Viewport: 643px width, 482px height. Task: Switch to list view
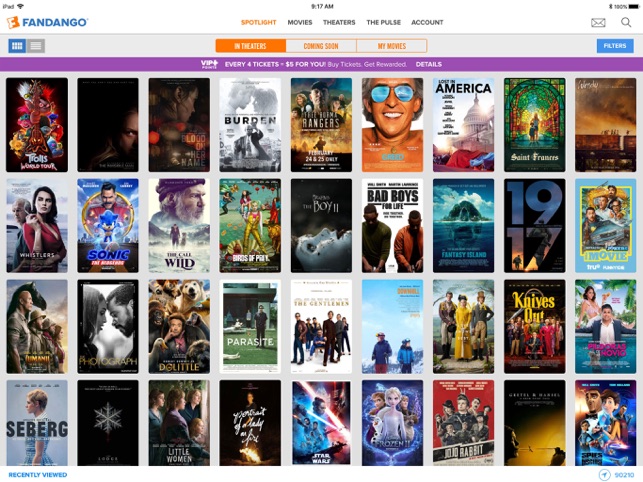(x=36, y=46)
